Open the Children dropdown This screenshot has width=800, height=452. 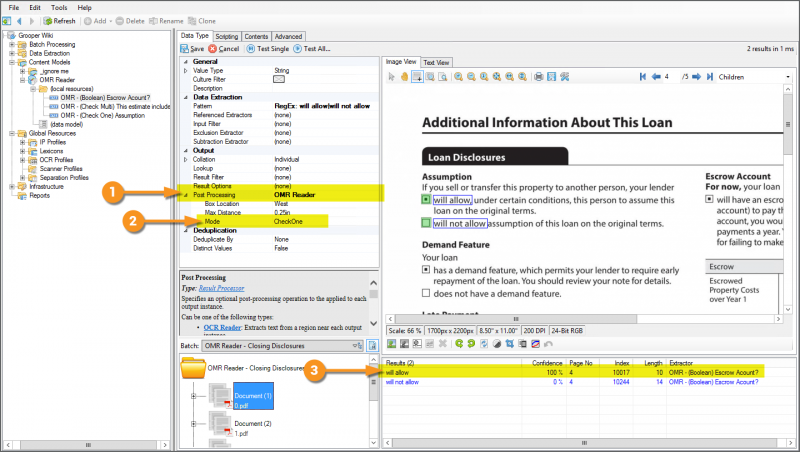click(x=753, y=76)
